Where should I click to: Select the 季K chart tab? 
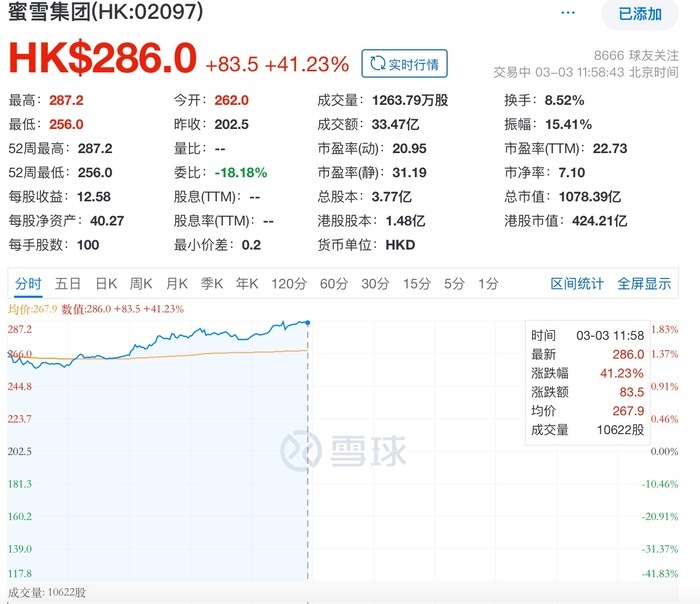212,283
